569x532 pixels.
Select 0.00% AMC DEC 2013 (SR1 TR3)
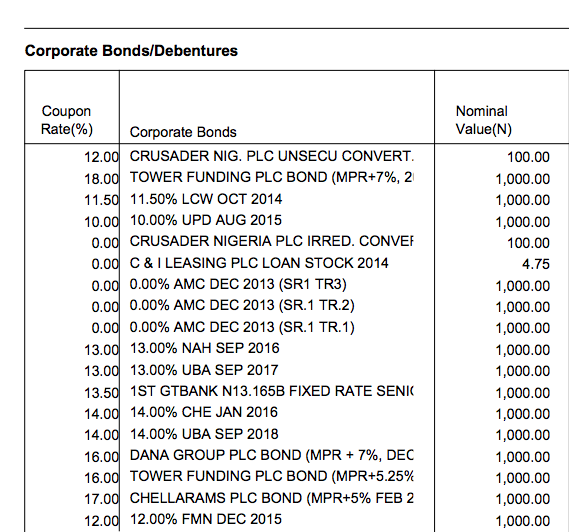point(238,284)
